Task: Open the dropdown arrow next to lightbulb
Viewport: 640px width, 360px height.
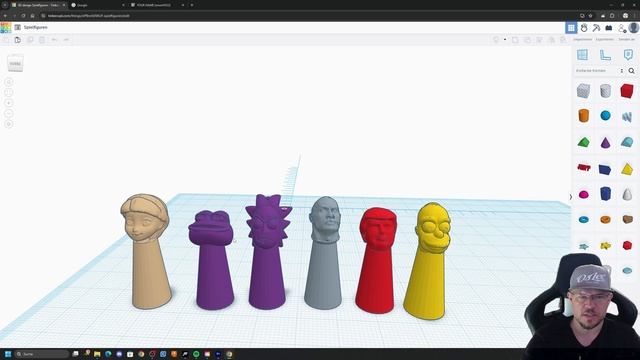Action: pos(505,40)
